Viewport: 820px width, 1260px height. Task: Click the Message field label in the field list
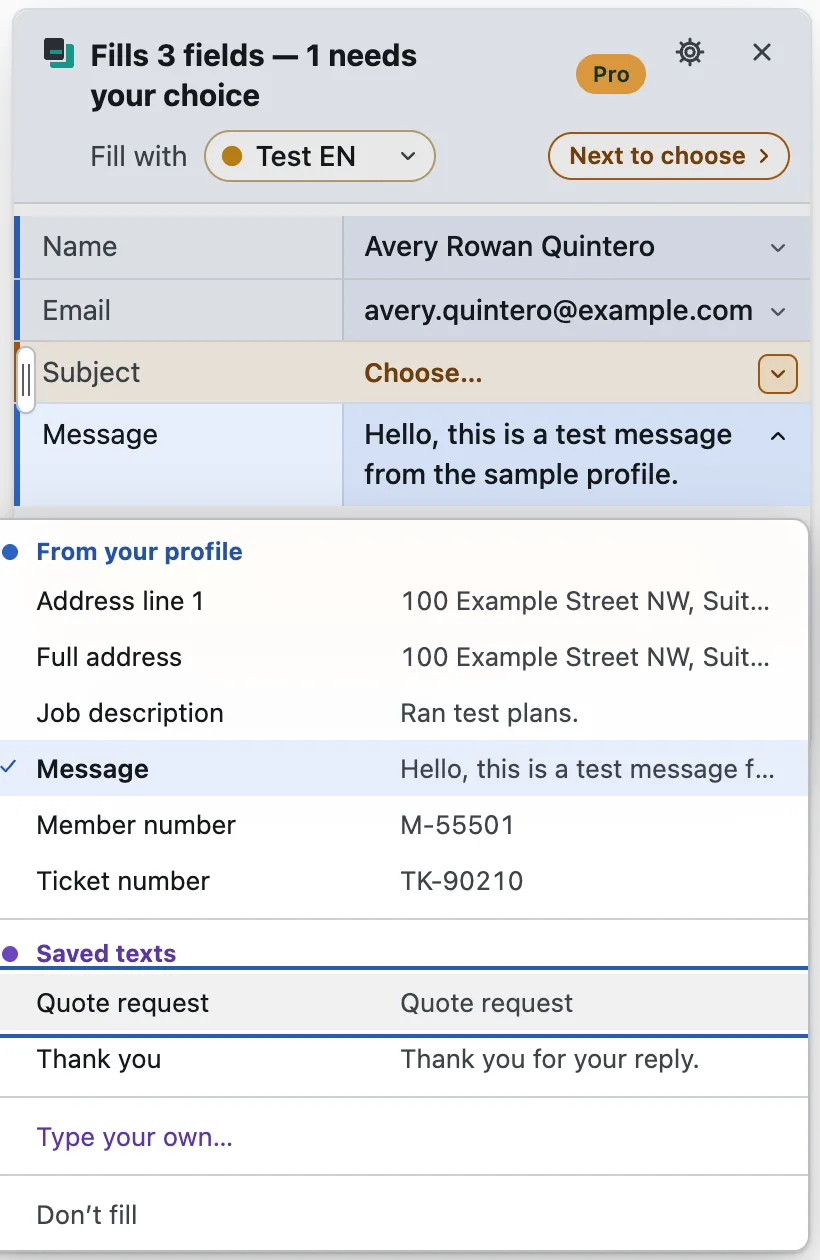coord(100,435)
